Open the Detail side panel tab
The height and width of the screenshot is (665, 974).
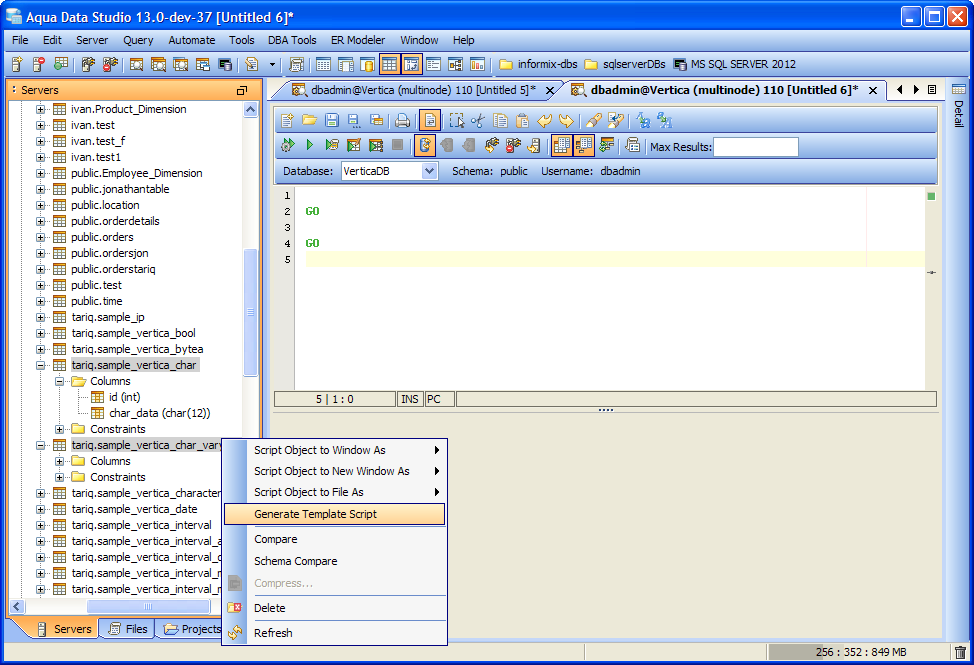click(958, 106)
